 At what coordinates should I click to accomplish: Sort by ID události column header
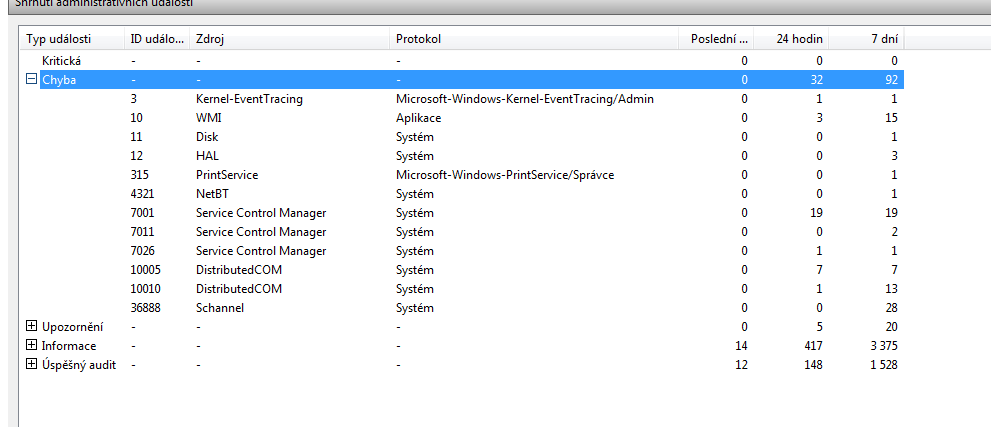coord(157,39)
